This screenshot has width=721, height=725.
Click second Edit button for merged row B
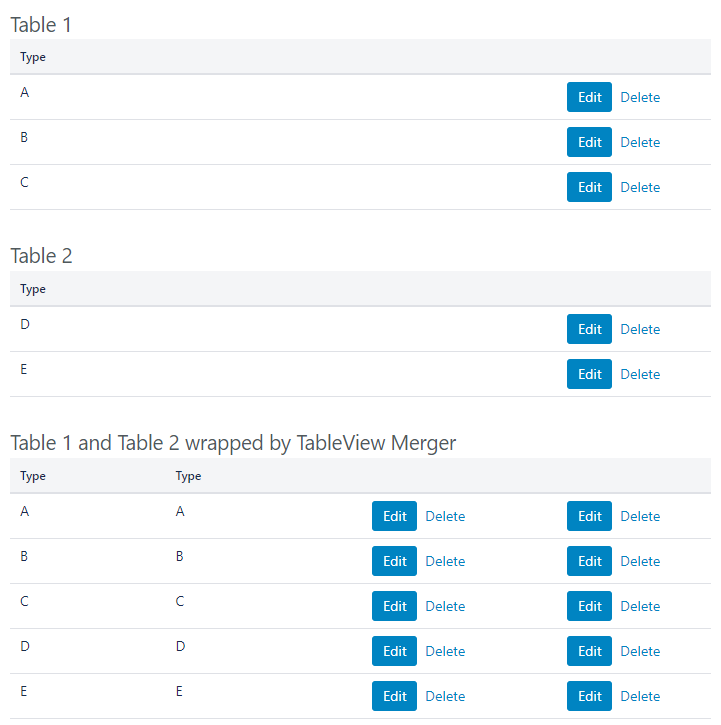coord(589,561)
